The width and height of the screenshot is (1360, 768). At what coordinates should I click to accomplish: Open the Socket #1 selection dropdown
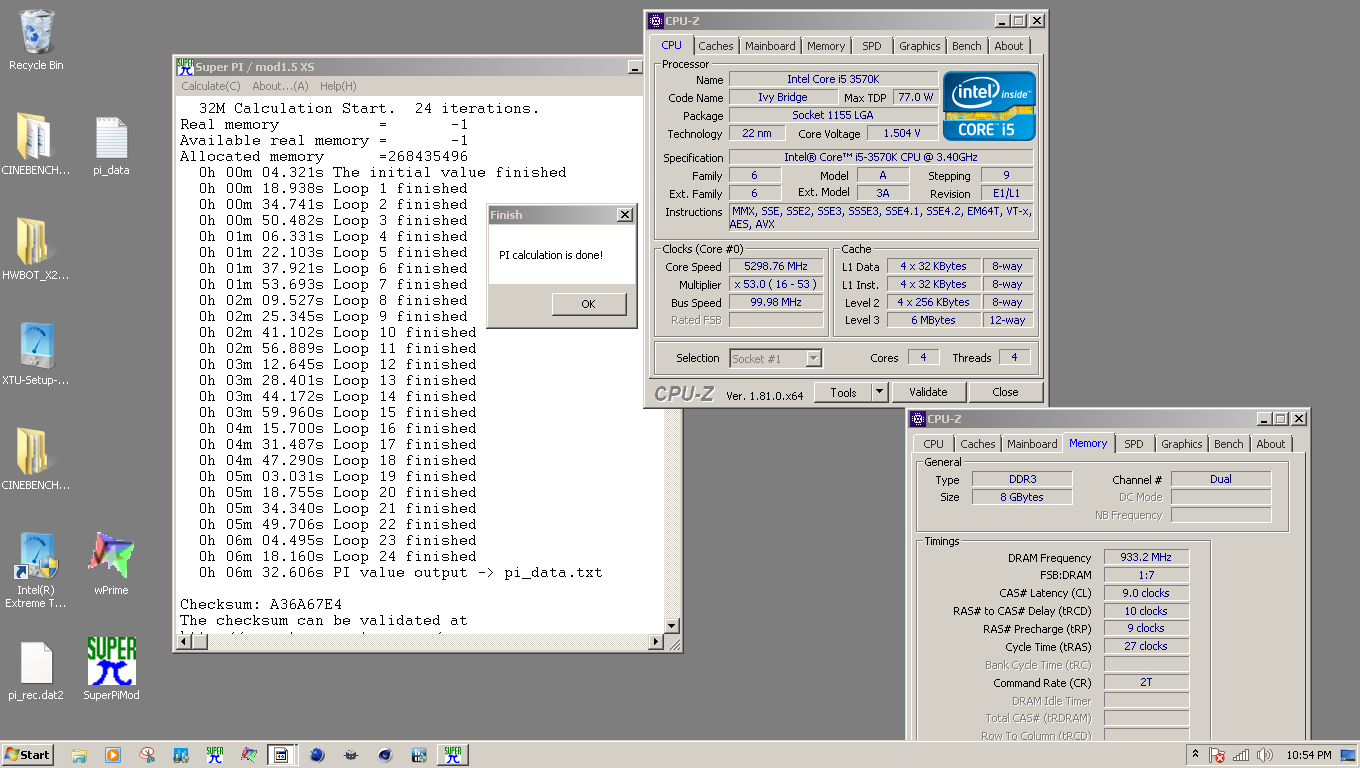point(776,358)
